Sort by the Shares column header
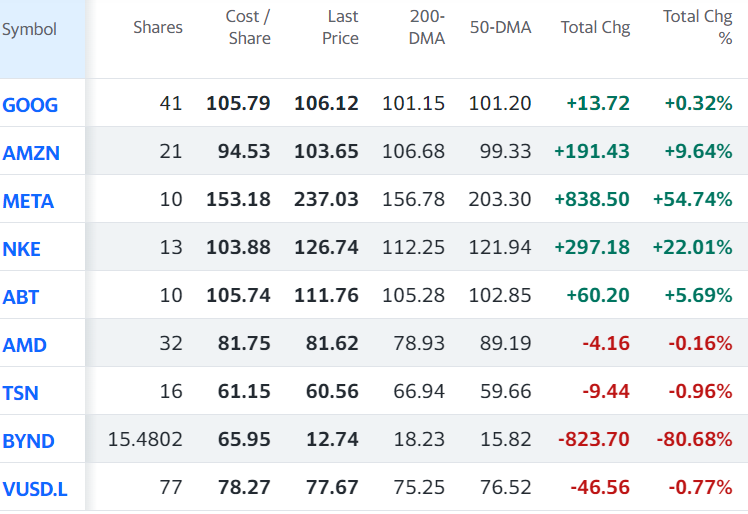This screenshot has width=748, height=514. tap(158, 28)
